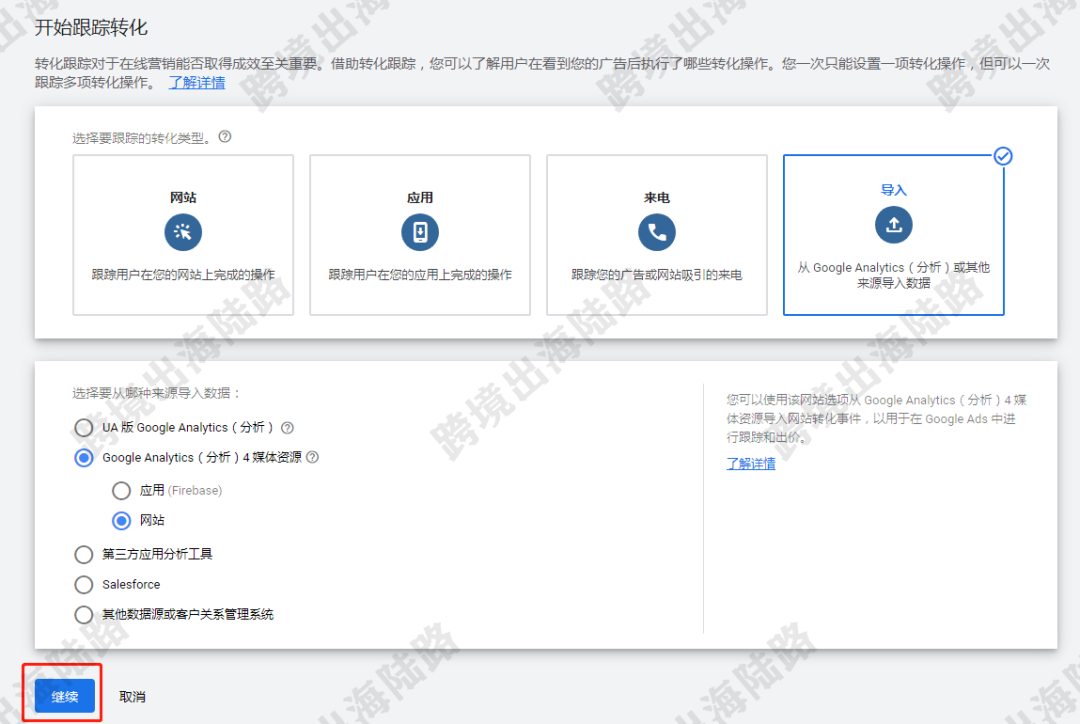Click the 选择要从哪种来源导入数据 label
1080x724 pixels.
[156, 393]
